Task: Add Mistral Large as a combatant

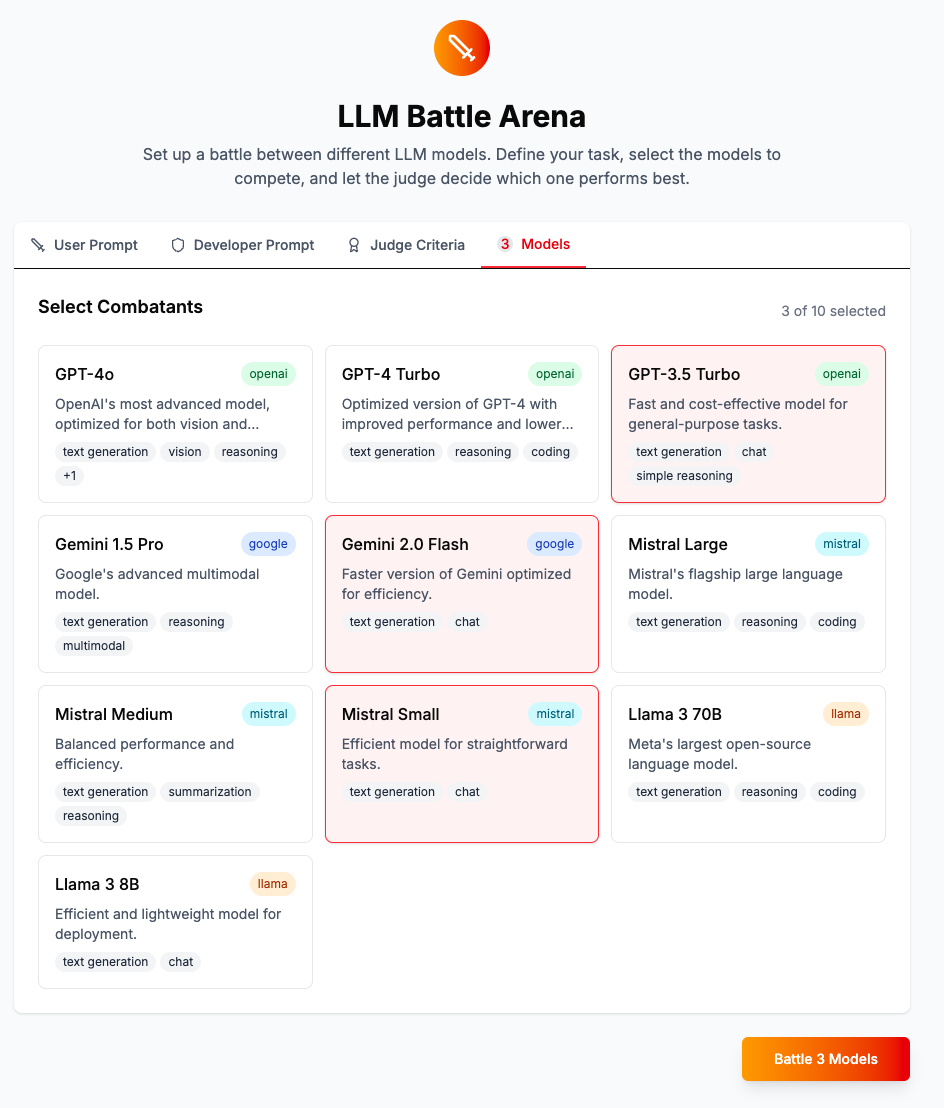Action: tap(748, 593)
